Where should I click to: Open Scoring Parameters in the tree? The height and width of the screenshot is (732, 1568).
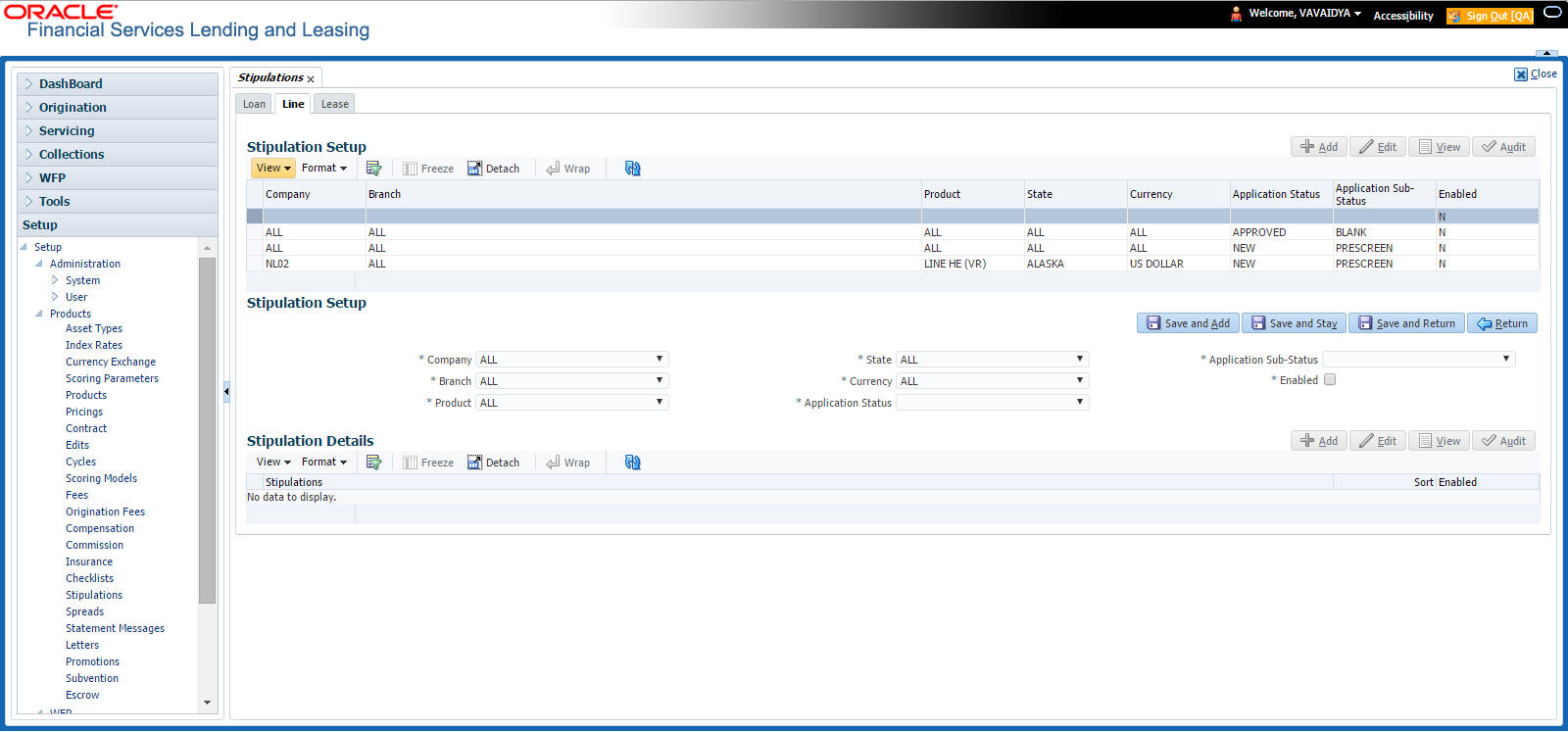tap(112, 378)
